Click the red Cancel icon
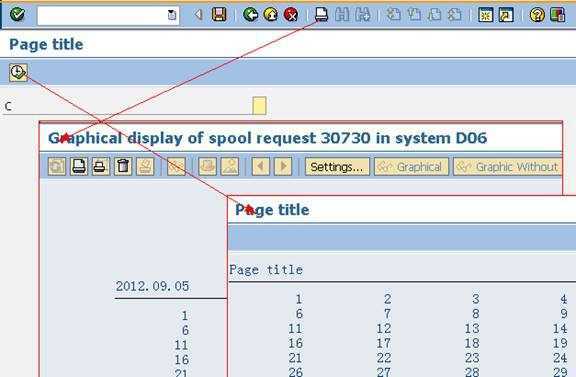 pos(291,15)
